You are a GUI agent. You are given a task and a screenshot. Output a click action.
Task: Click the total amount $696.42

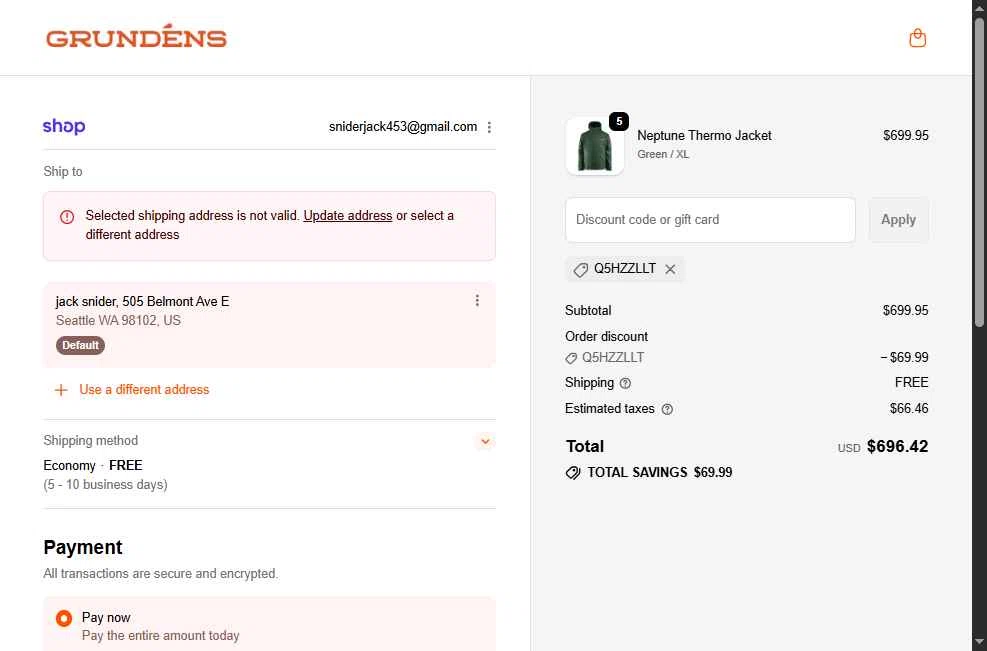pyautogui.click(x=897, y=446)
